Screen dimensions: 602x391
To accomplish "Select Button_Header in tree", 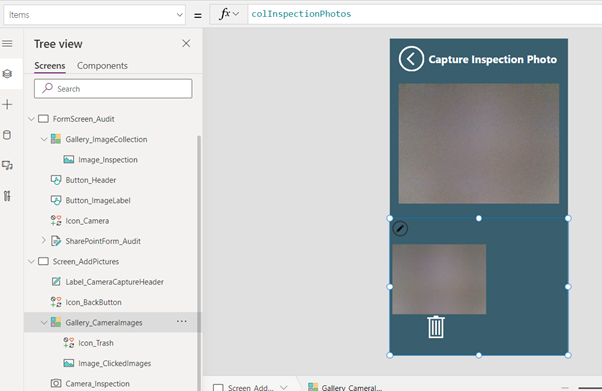I will pos(91,180).
